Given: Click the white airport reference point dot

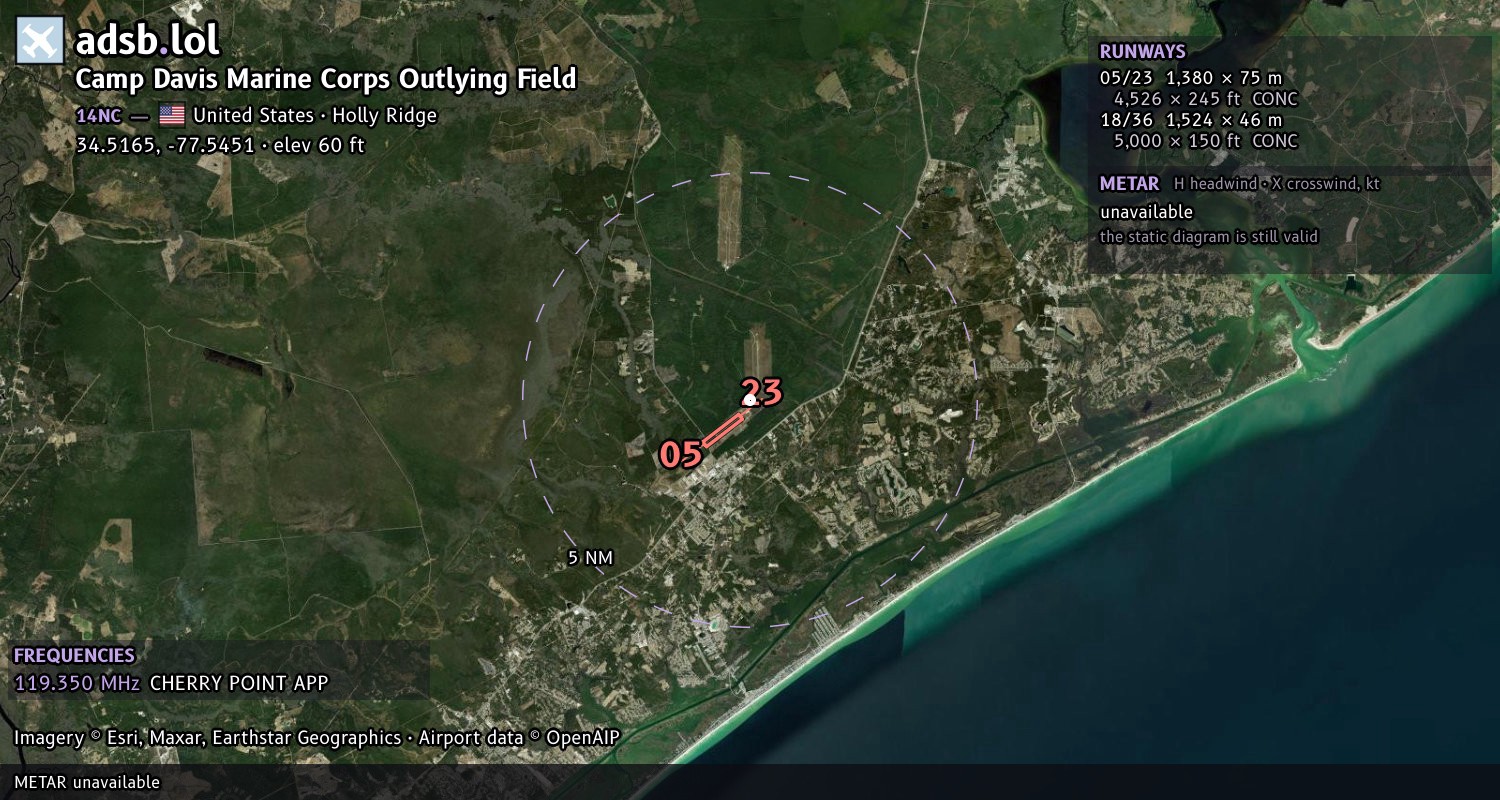Looking at the screenshot, I should click(x=749, y=400).
